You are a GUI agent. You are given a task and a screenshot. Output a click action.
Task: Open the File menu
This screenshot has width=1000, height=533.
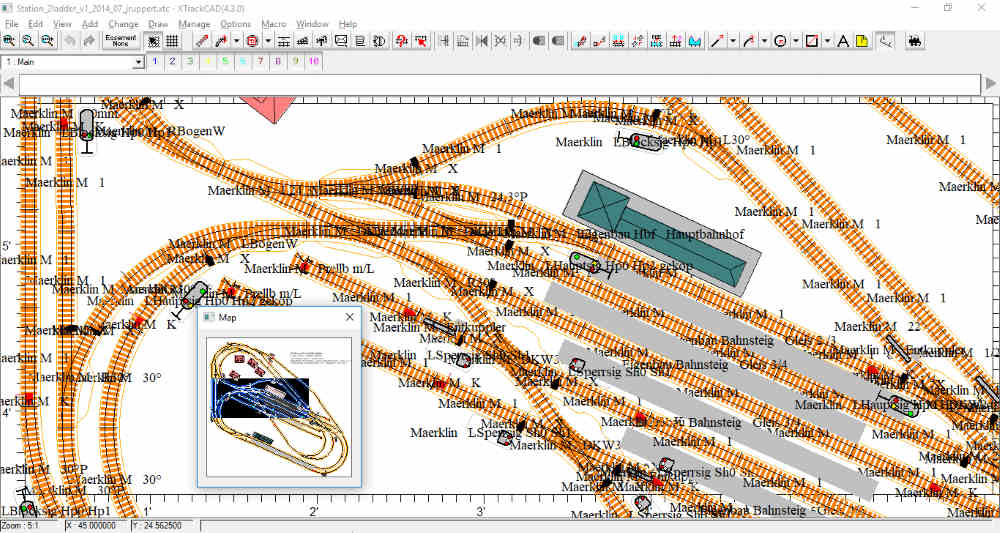pyautogui.click(x=11, y=24)
